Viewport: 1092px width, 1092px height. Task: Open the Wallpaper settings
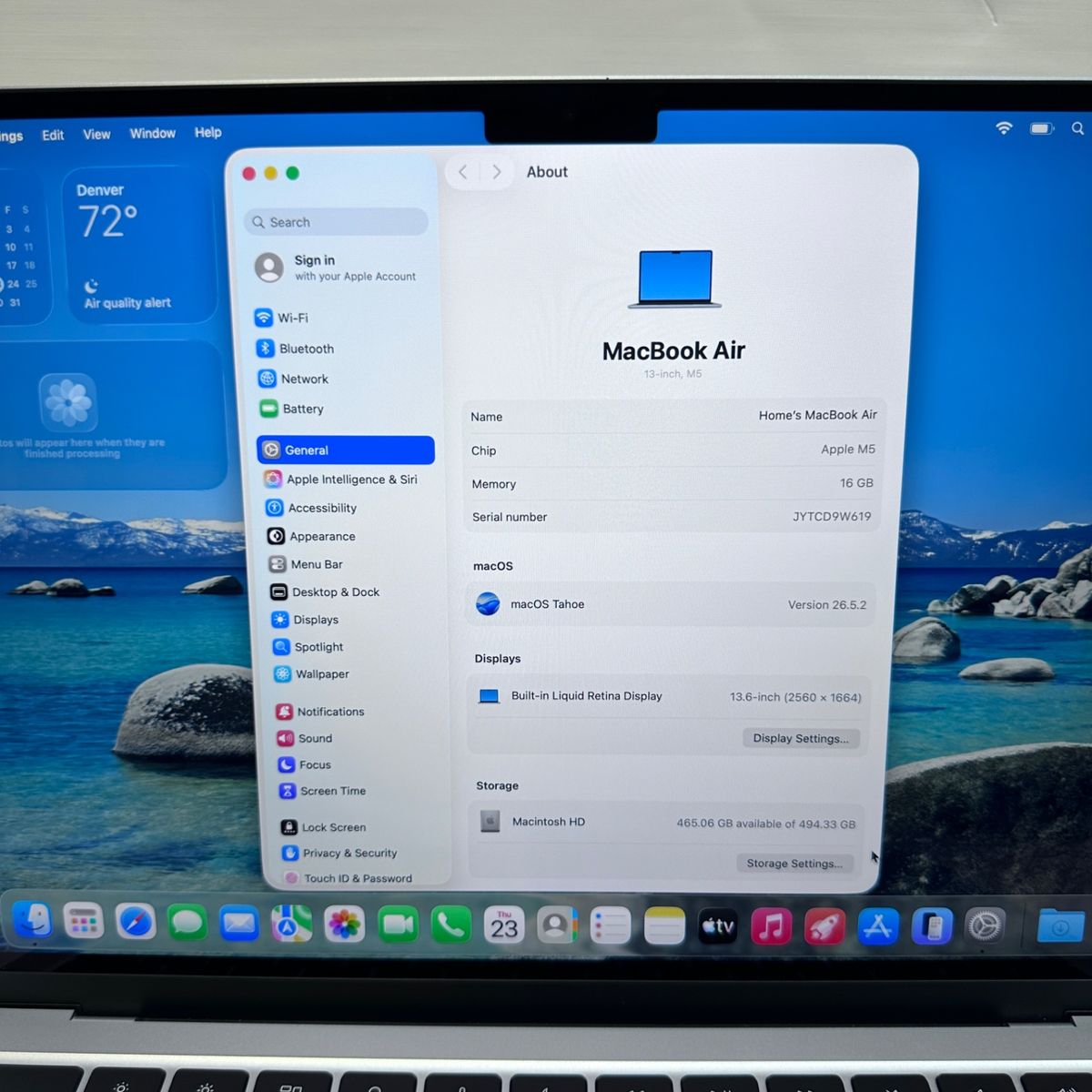(311, 674)
